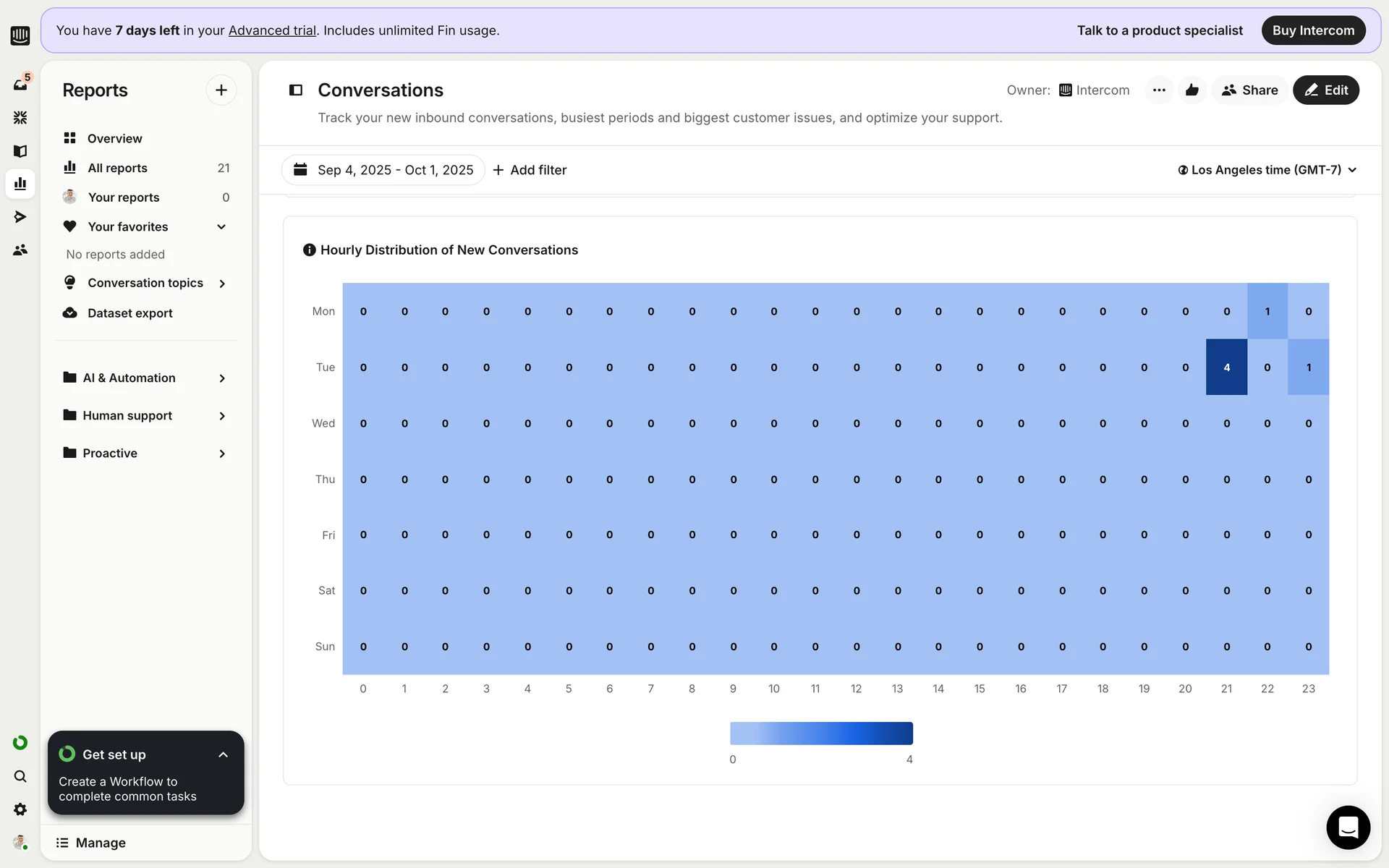Screen dimensions: 1389x868
Task: Collapse the Get set up card
Action: point(223,754)
